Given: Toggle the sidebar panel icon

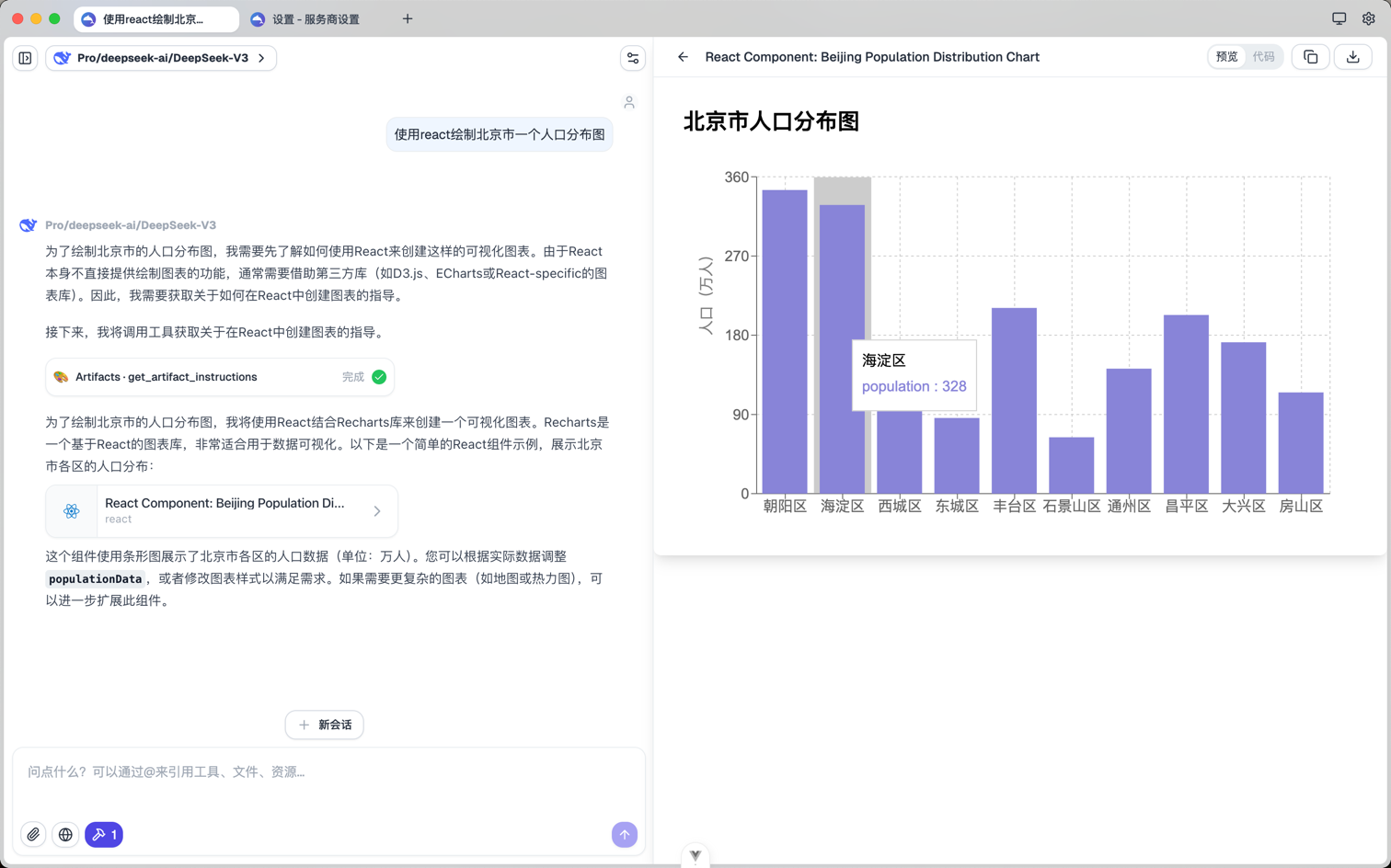Looking at the screenshot, I should (x=25, y=58).
